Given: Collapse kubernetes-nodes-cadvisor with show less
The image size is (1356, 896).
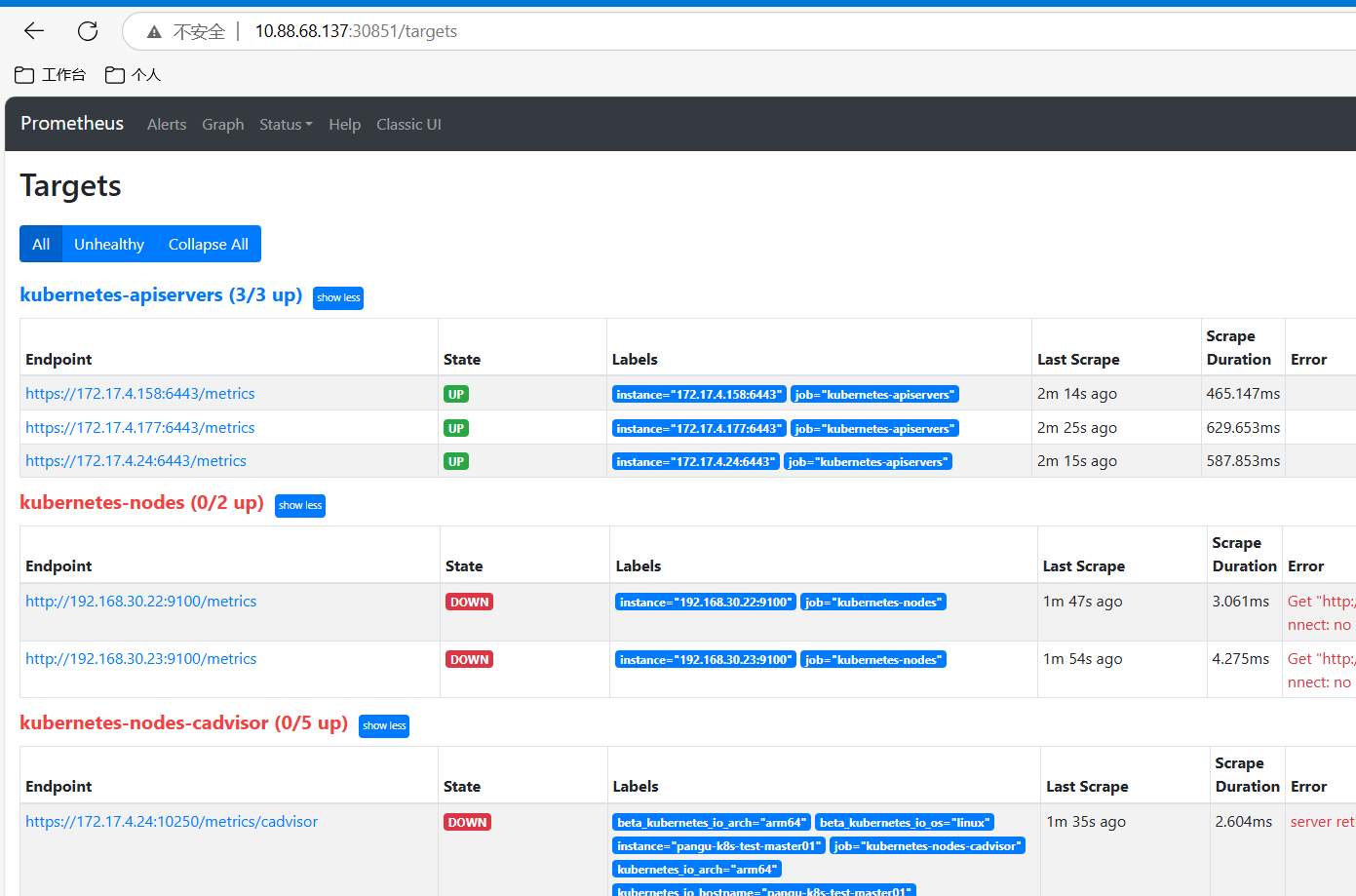Looking at the screenshot, I should click(384, 725).
